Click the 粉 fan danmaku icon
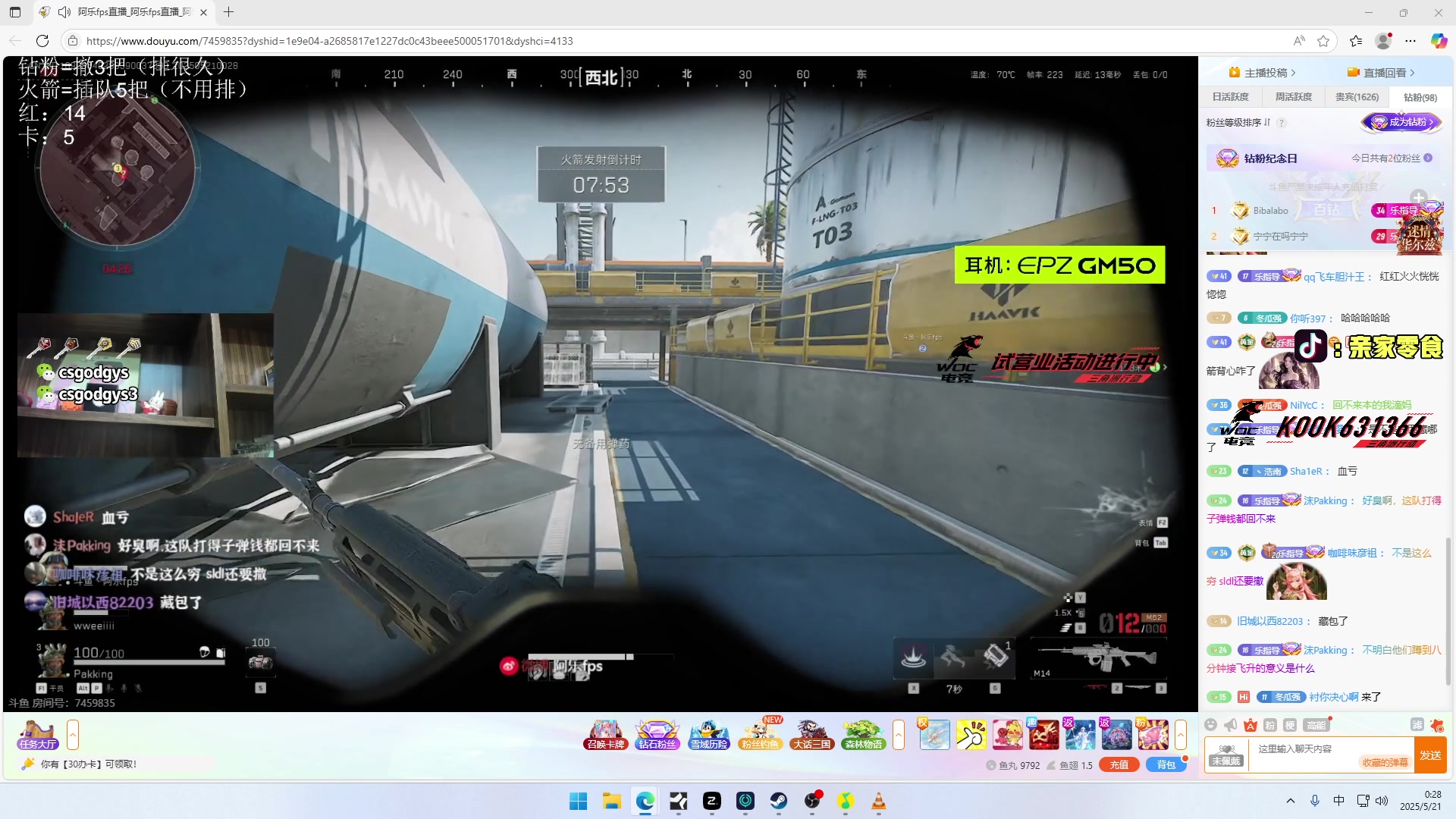Viewport: 1456px width, 819px height. [x=1270, y=725]
